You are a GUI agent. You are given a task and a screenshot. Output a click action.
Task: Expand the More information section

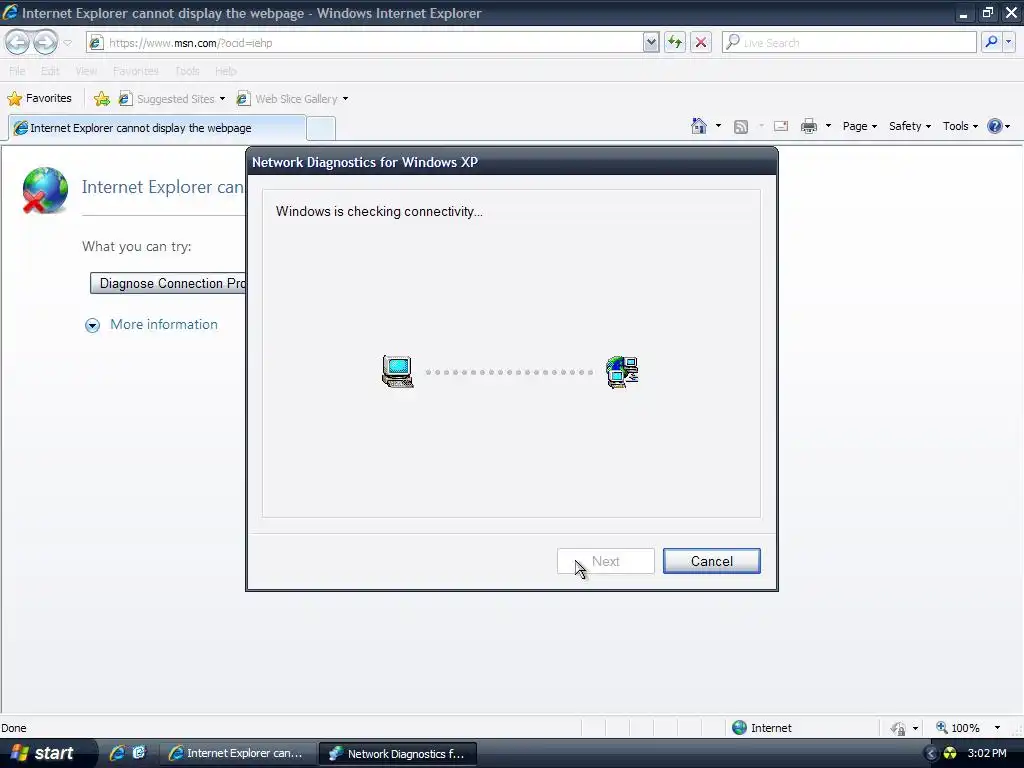[x=152, y=325]
